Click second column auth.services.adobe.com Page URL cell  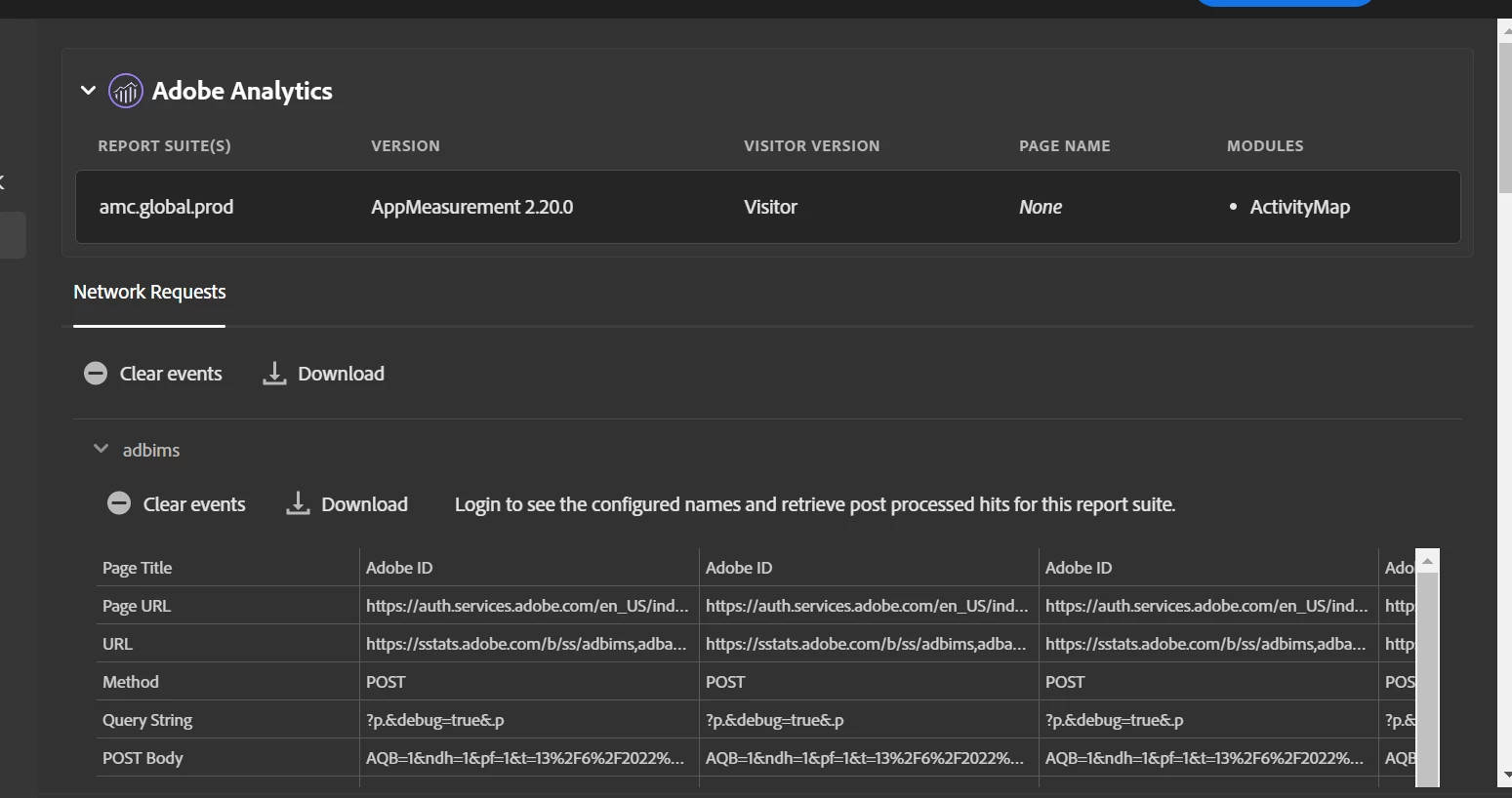[867, 606]
